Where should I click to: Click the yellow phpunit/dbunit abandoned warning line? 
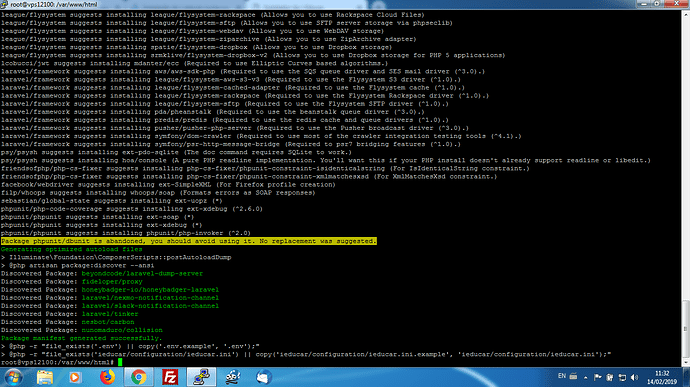[189, 241]
